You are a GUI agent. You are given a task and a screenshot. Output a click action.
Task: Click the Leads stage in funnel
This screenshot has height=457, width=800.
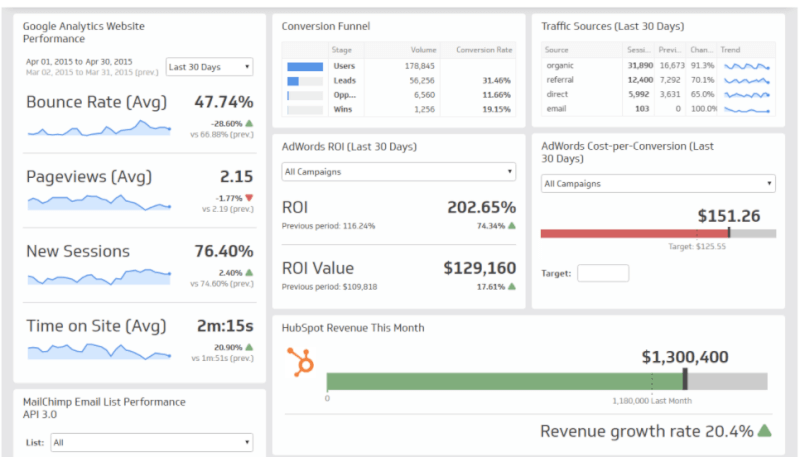pyautogui.click(x=345, y=80)
